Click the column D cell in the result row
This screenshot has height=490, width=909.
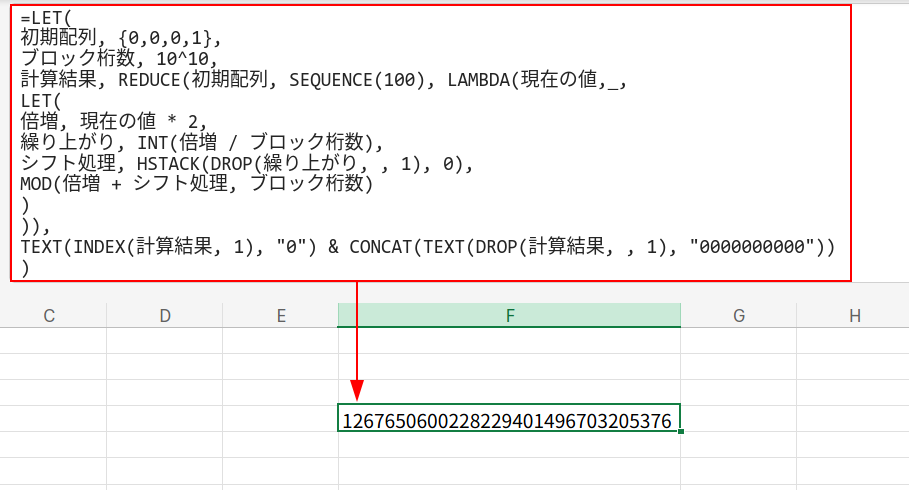(165, 419)
